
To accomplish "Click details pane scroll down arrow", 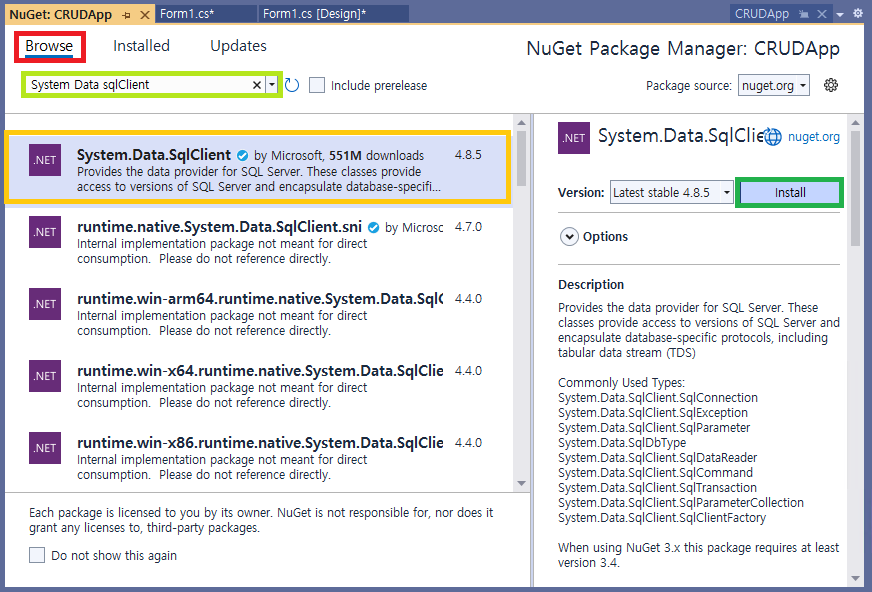I will click(855, 579).
